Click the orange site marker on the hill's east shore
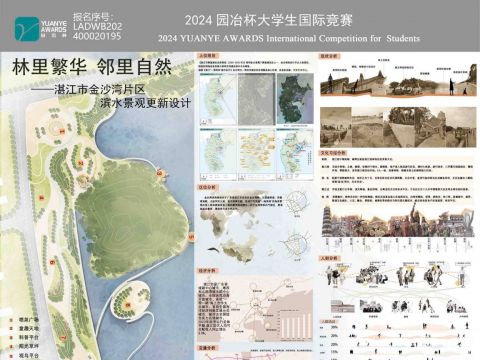Viewport: 480px width, 360px height. (191, 237)
